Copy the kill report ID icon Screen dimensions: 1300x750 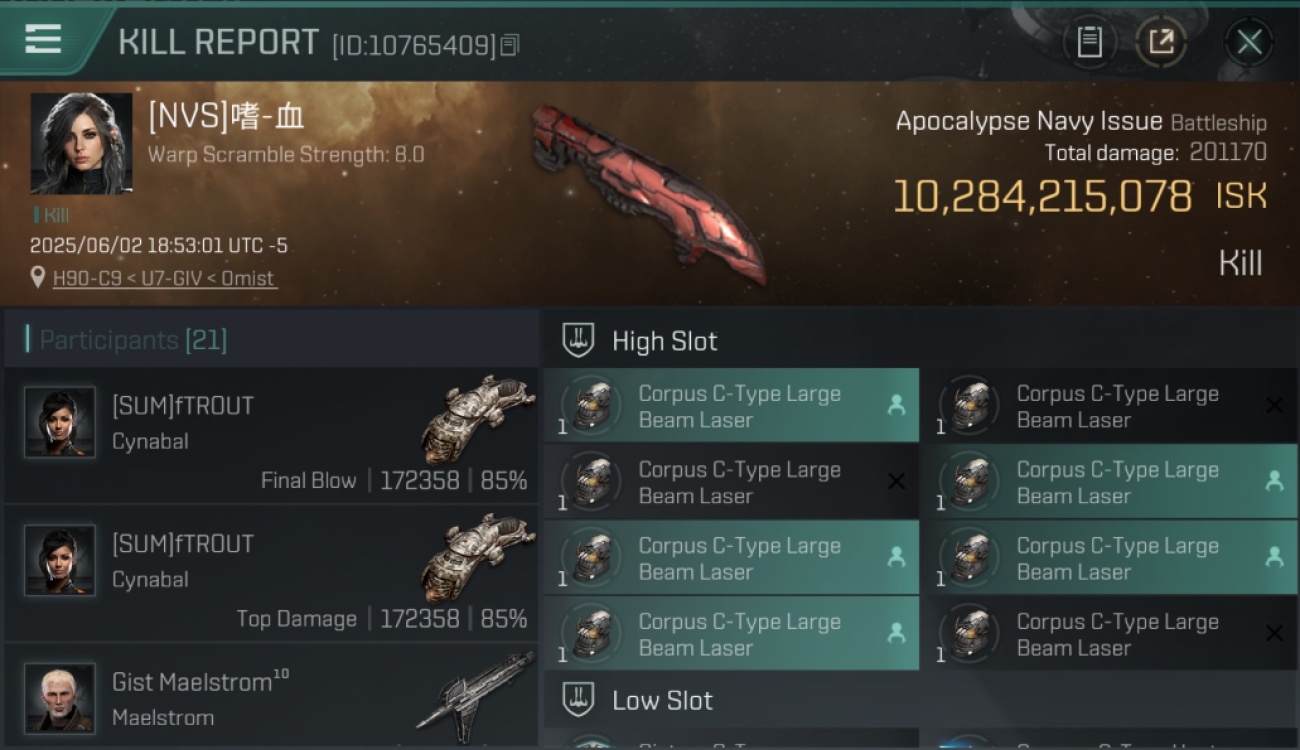(x=509, y=45)
